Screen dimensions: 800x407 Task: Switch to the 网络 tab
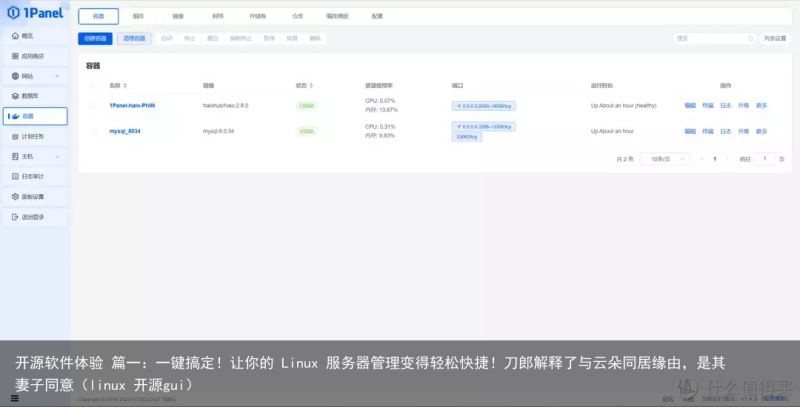tap(218, 16)
